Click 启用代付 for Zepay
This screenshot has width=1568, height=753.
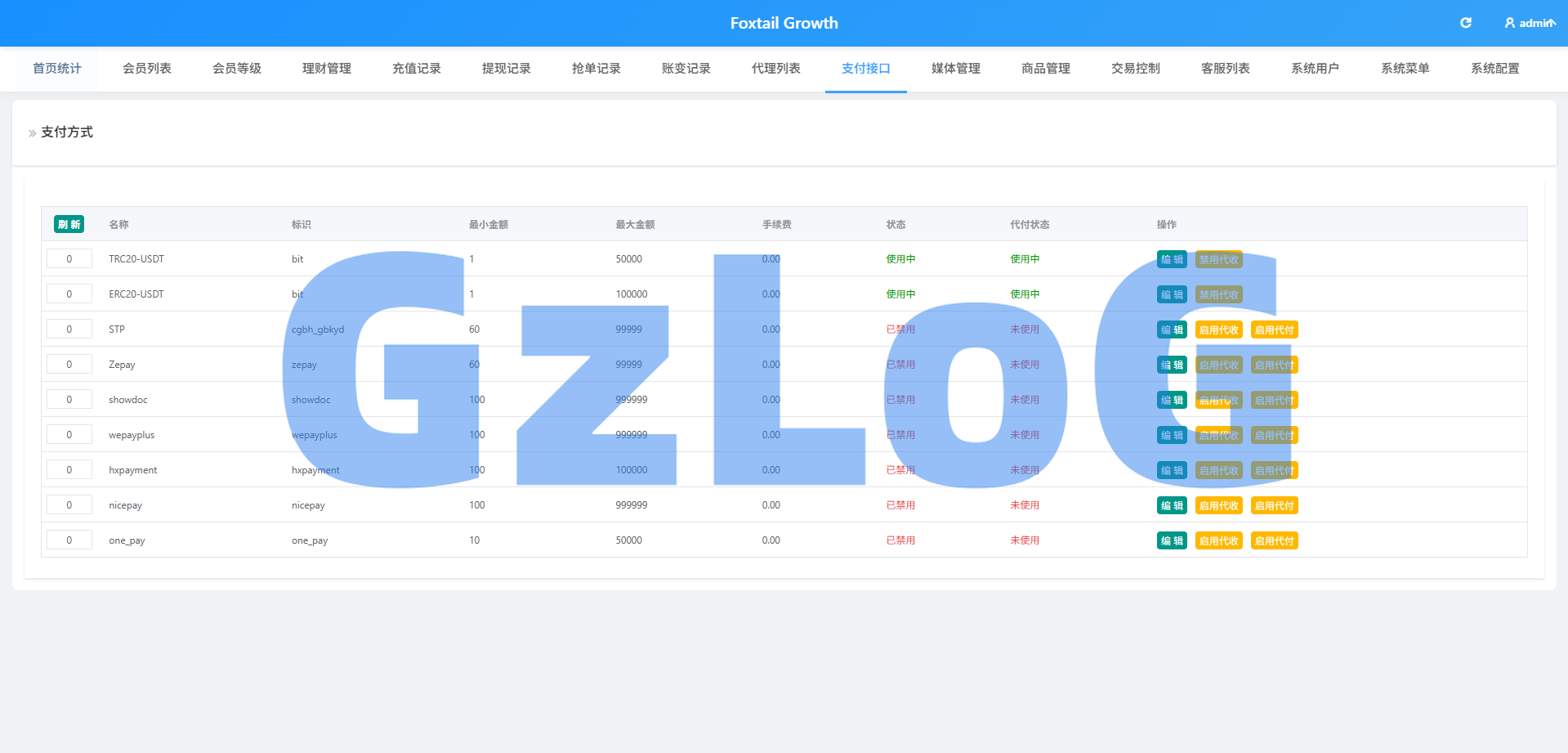(x=1275, y=365)
